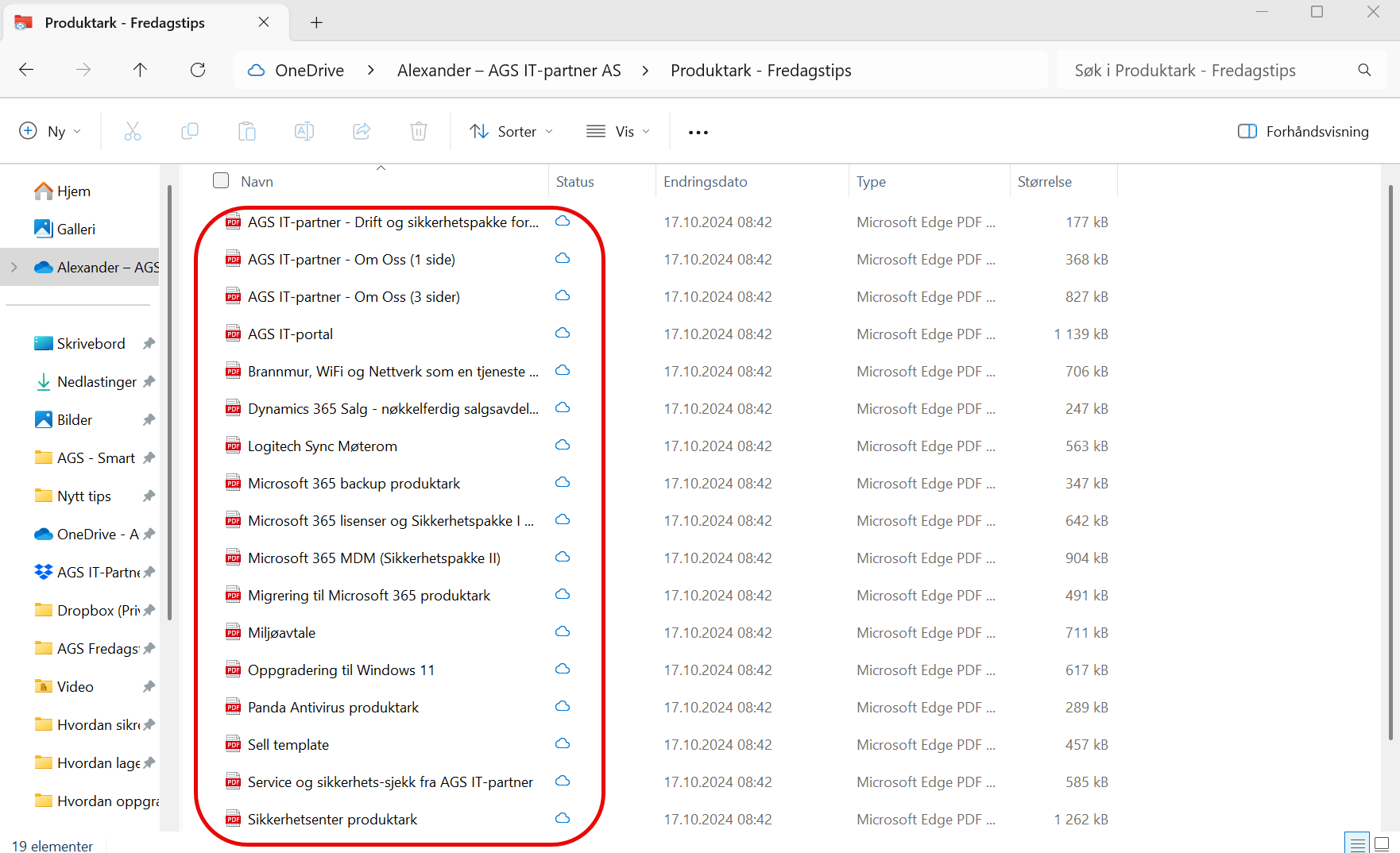Close the Produktark - Fredagstips tab
The image size is (1400, 853).
coord(264,22)
